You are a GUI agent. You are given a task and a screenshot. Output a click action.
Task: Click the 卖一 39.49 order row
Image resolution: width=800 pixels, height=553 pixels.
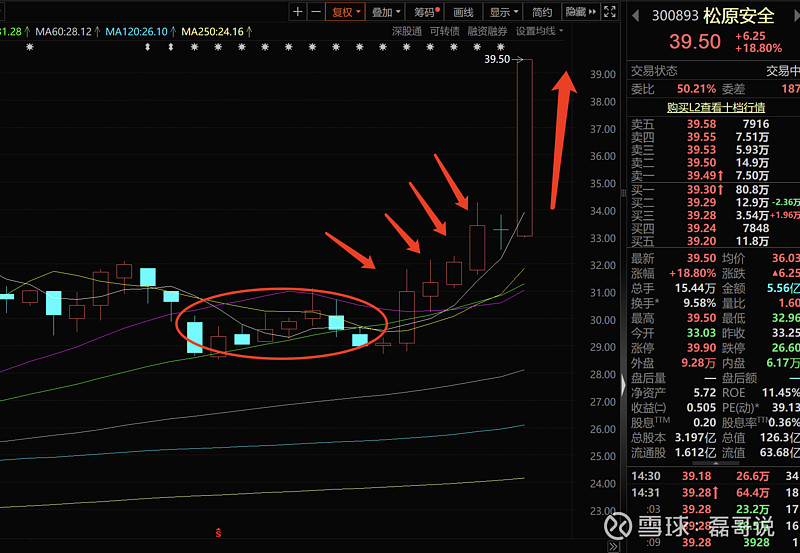tap(714, 175)
